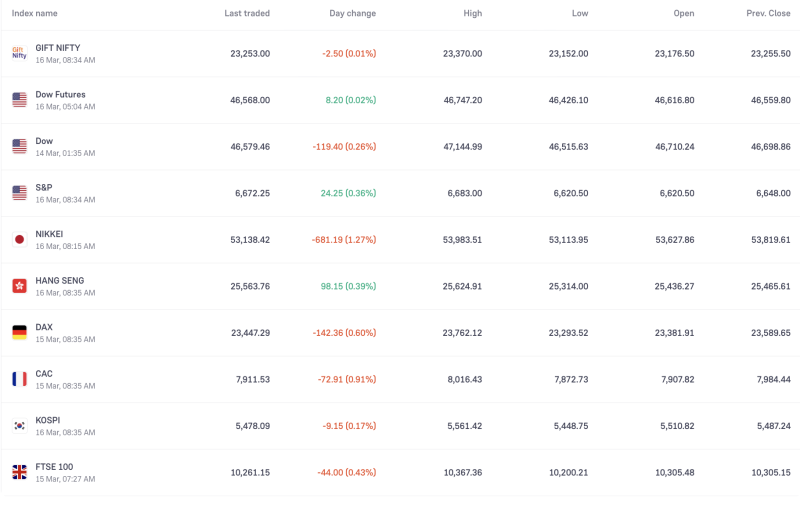Open the GIFT NIFTY index link
Image resolution: width=800 pixels, height=505 pixels.
(58, 48)
